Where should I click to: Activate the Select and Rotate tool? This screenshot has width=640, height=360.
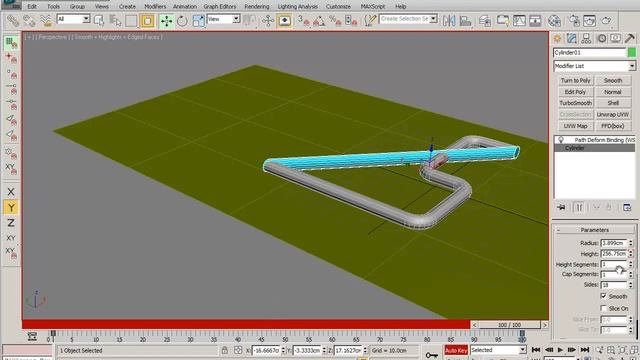tap(182, 20)
